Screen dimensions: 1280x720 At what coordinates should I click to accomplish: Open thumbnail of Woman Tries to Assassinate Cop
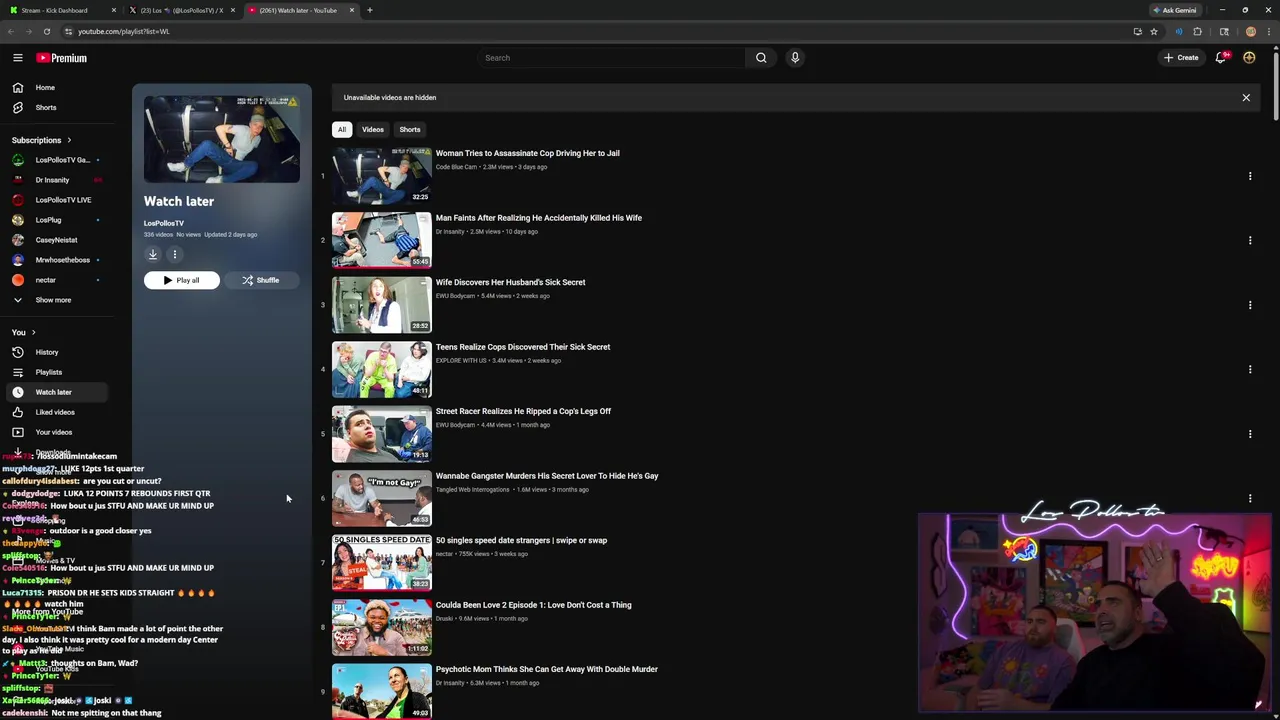pyautogui.click(x=382, y=175)
